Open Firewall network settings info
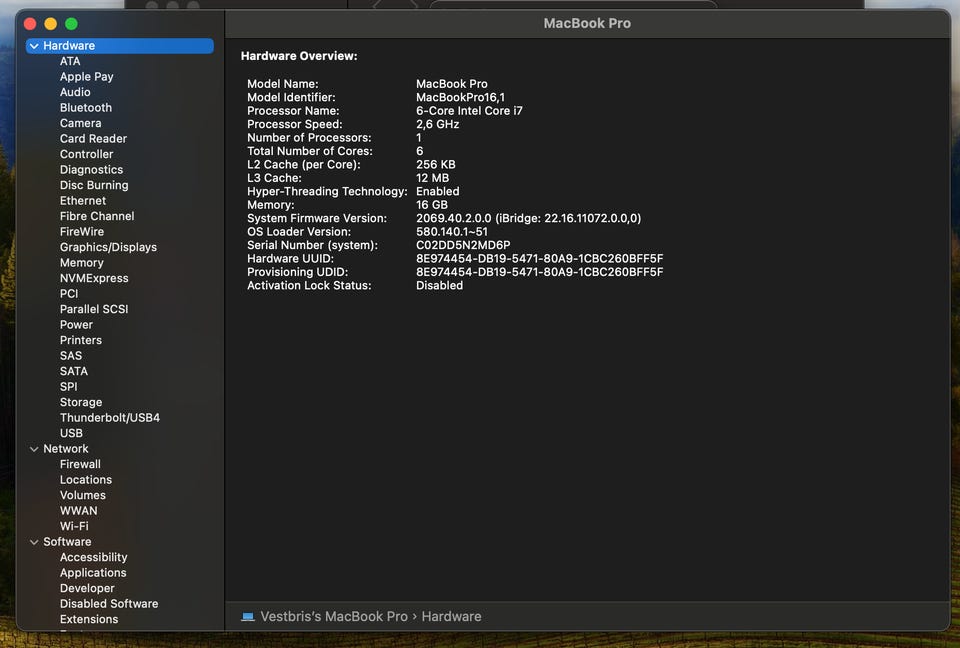 (80, 464)
